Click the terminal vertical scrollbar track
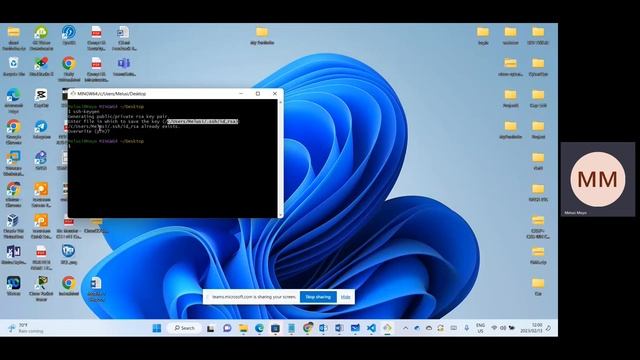Screen dimensions: 640x360 280,158
